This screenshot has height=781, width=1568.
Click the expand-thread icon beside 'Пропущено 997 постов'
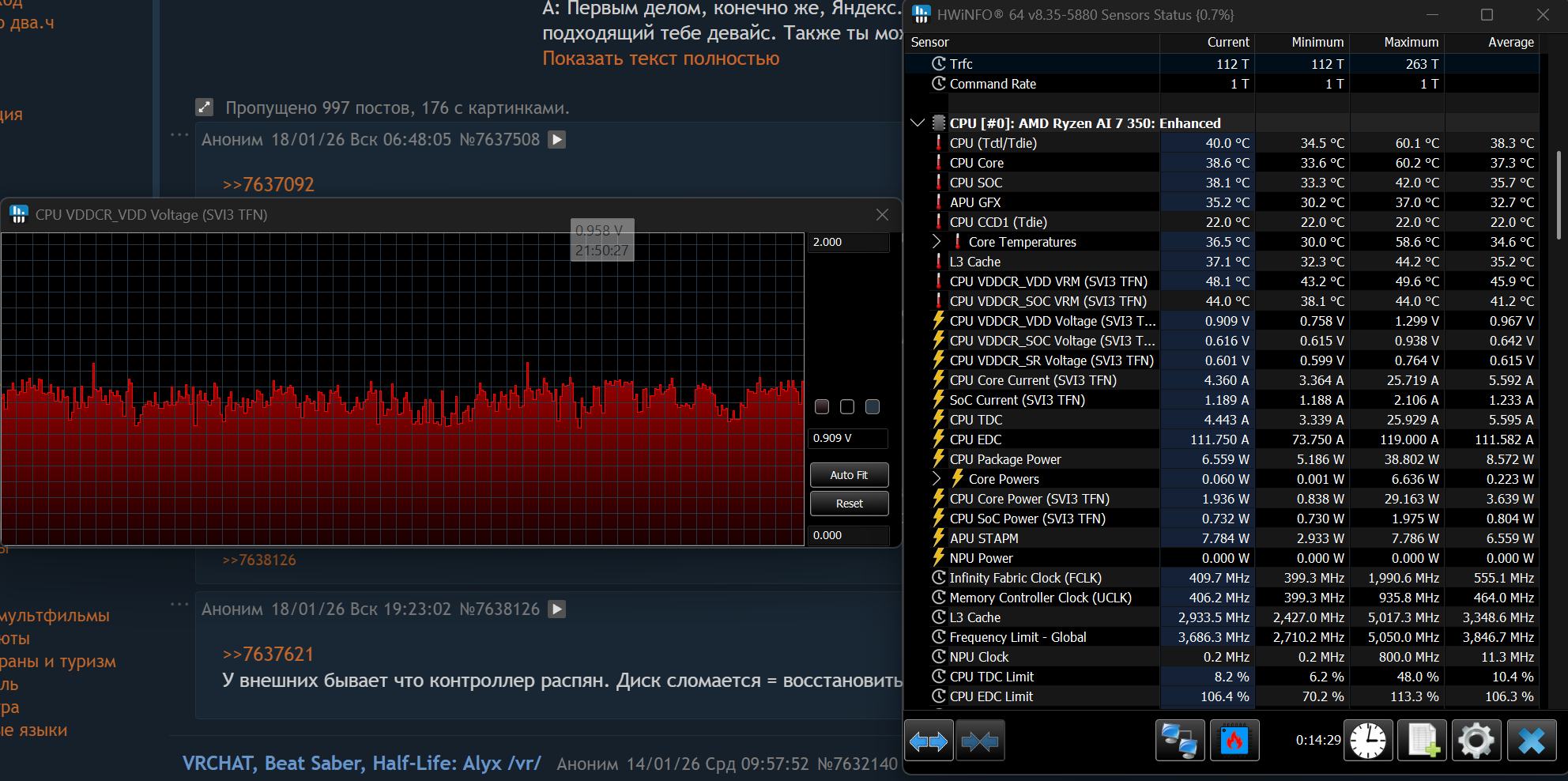click(205, 108)
